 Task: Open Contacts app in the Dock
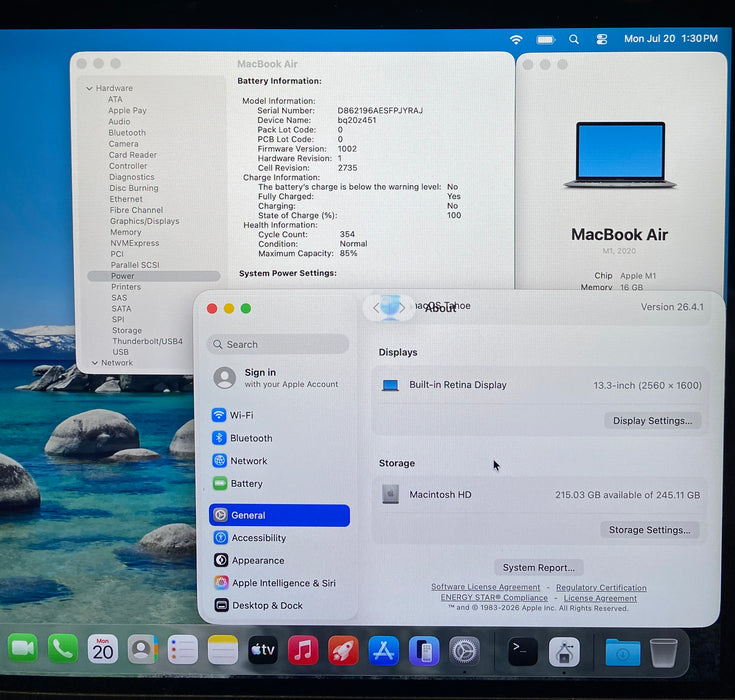(142, 649)
